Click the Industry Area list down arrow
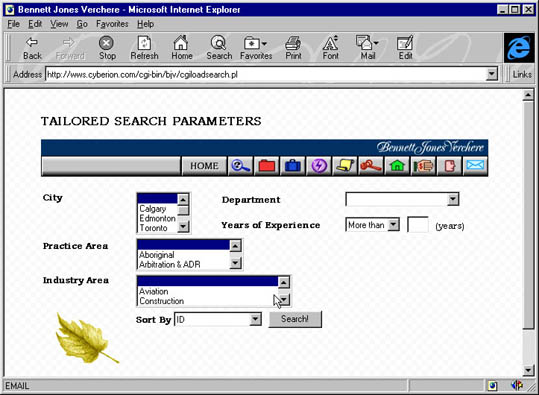This screenshot has height=395, width=539. click(284, 300)
